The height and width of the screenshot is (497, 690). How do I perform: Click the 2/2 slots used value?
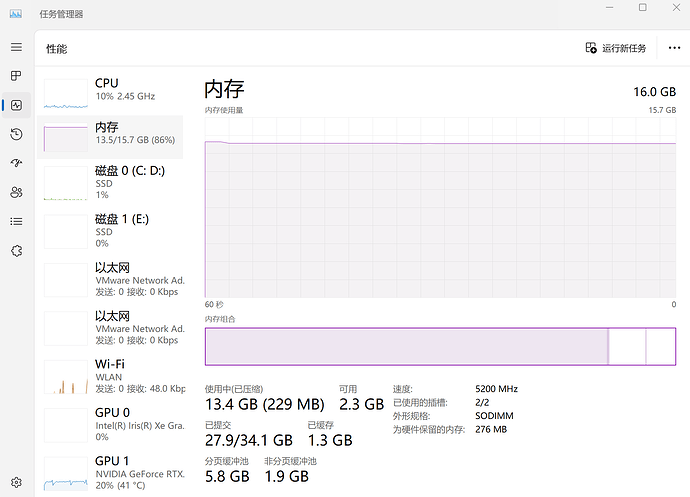click(482, 402)
